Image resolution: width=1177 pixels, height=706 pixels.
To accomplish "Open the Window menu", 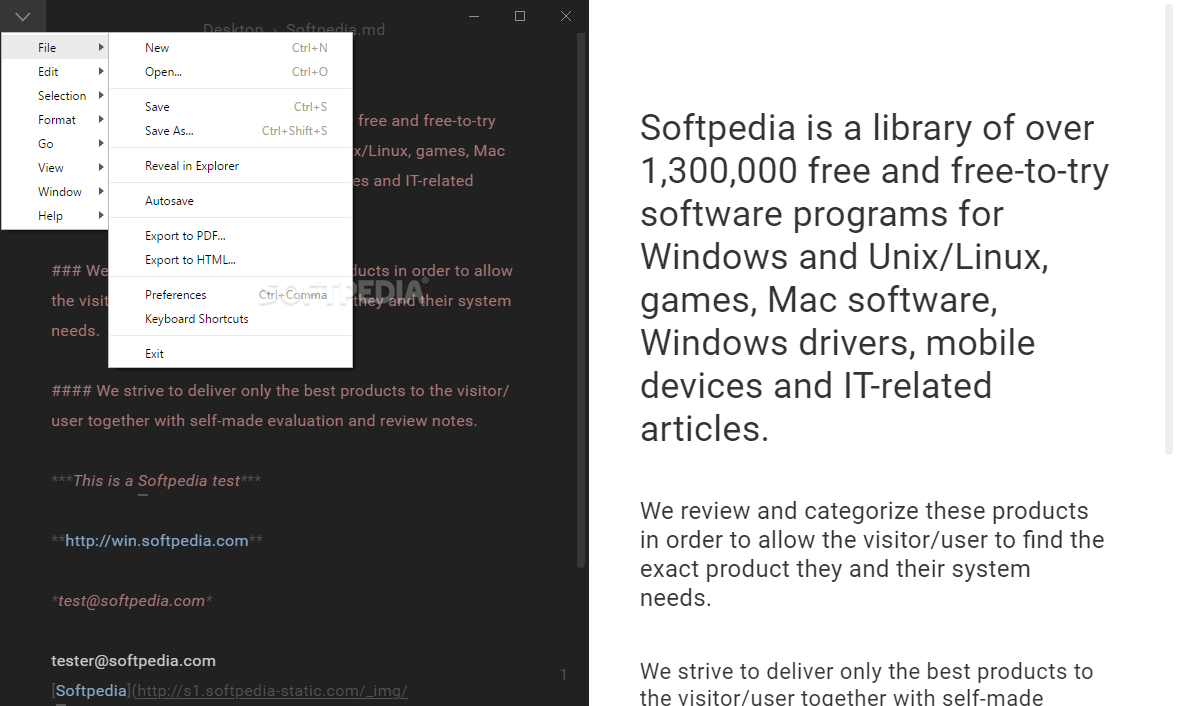I will [55, 191].
